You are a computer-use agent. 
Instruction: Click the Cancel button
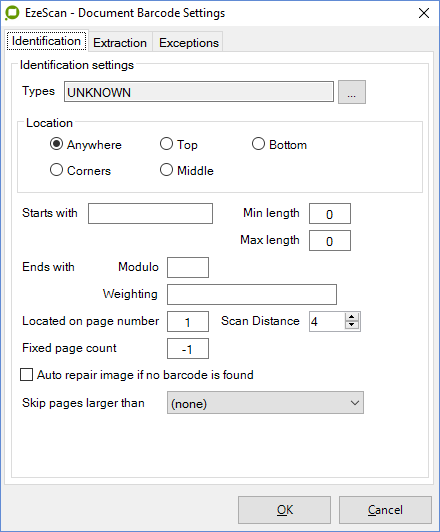click(385, 510)
